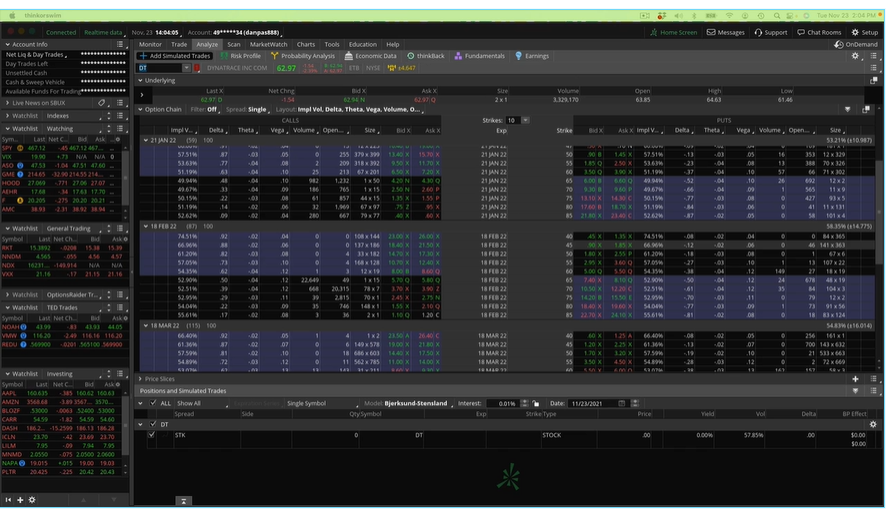Open macOS Spotlight search icon
Viewport: 895px width, 527px height.
[x=777, y=16]
